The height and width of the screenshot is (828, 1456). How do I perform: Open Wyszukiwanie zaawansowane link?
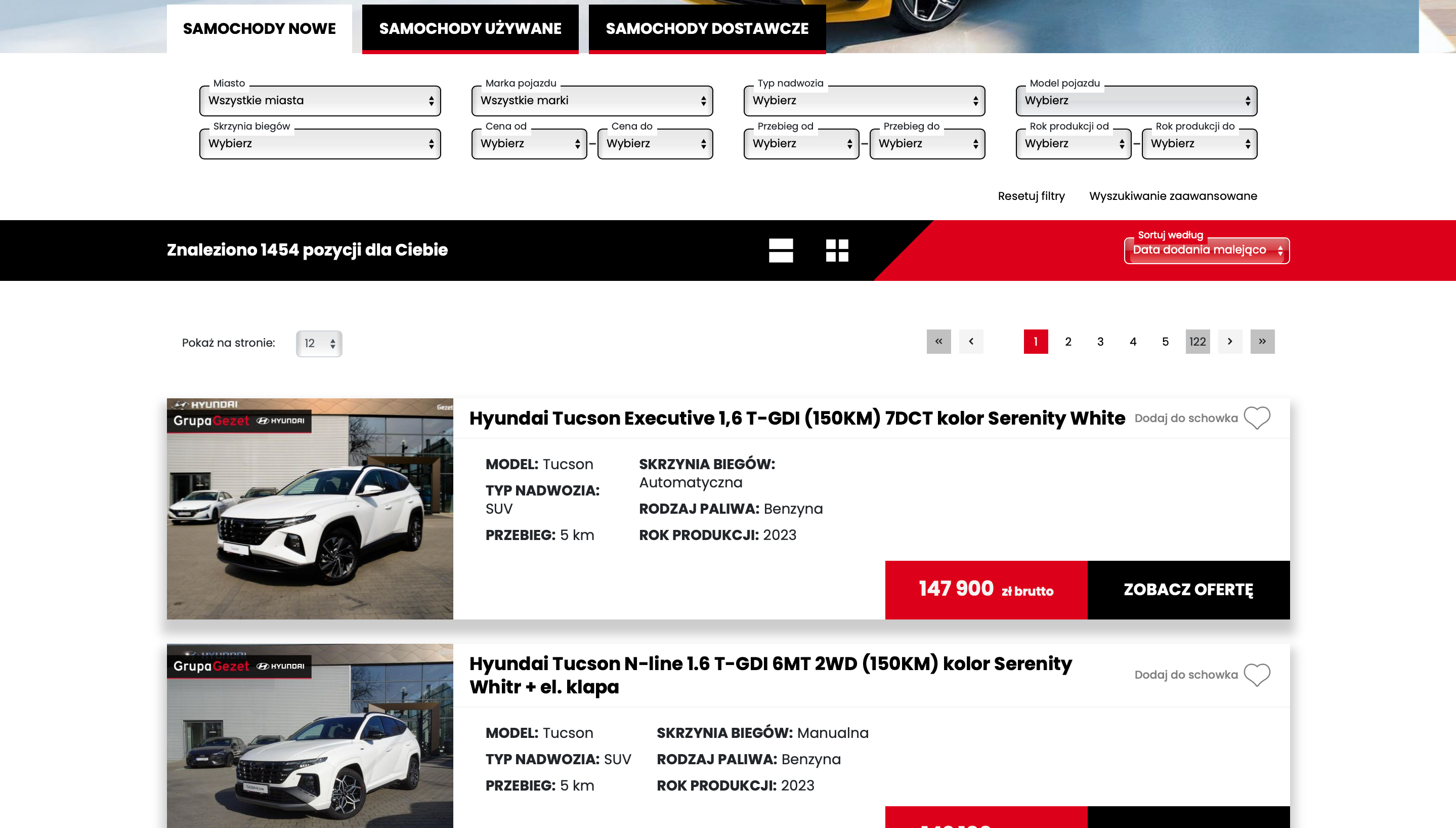[1173, 196]
